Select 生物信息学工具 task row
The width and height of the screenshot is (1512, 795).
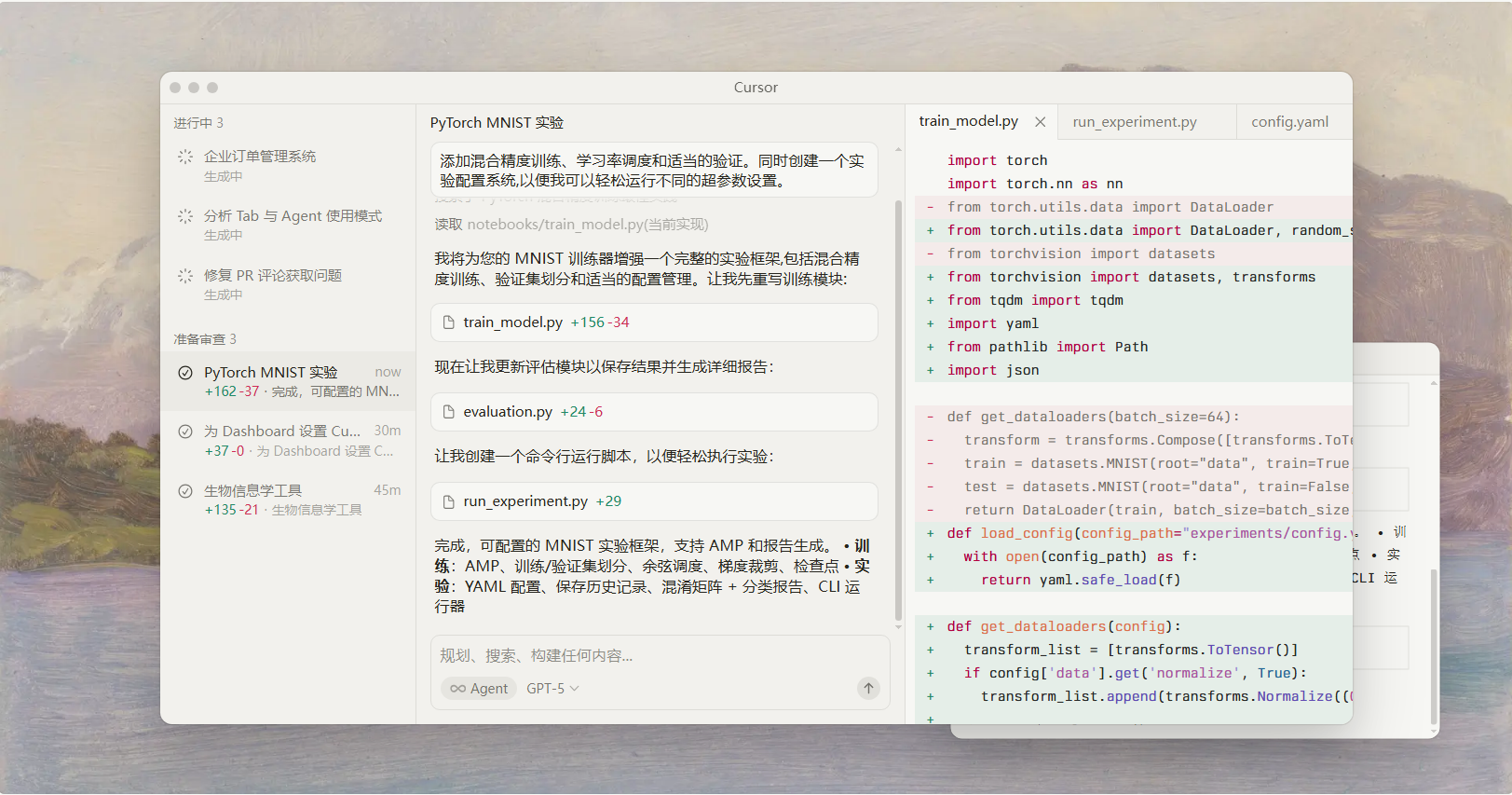click(x=288, y=500)
